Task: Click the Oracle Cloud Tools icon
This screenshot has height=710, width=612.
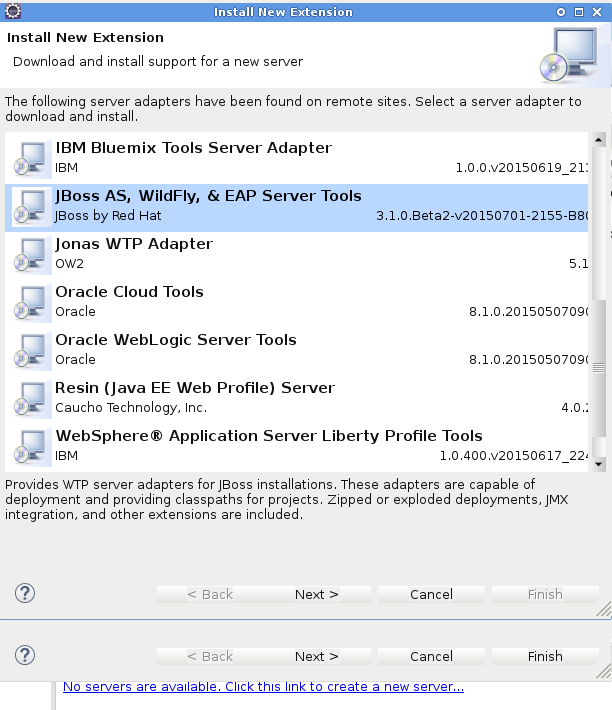Action: tap(31, 302)
